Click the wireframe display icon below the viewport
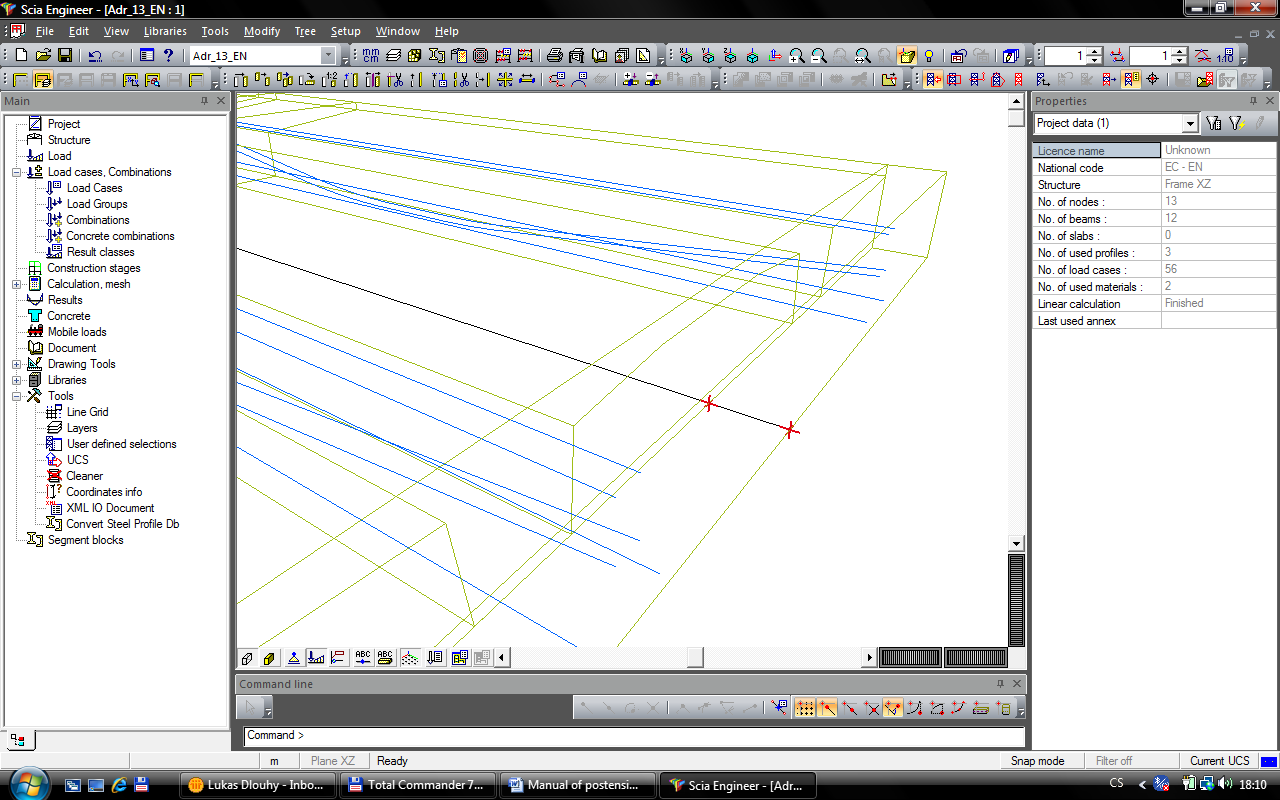This screenshot has height=800, width=1280. click(x=247, y=657)
